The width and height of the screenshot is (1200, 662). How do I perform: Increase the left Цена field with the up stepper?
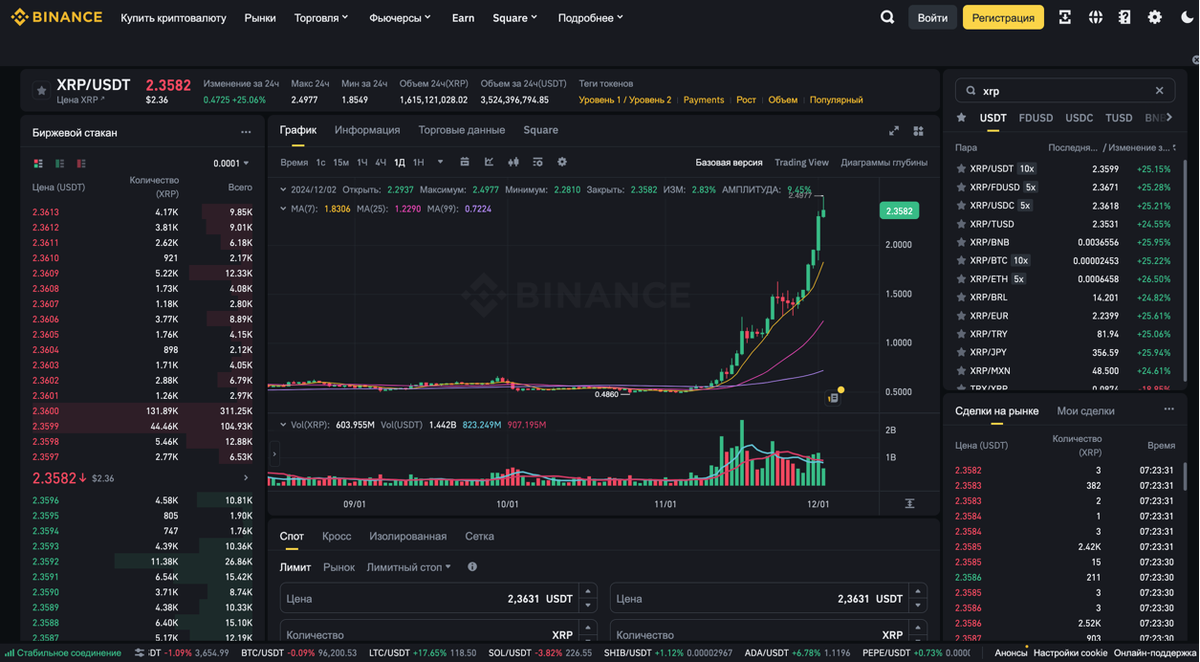tap(588, 592)
